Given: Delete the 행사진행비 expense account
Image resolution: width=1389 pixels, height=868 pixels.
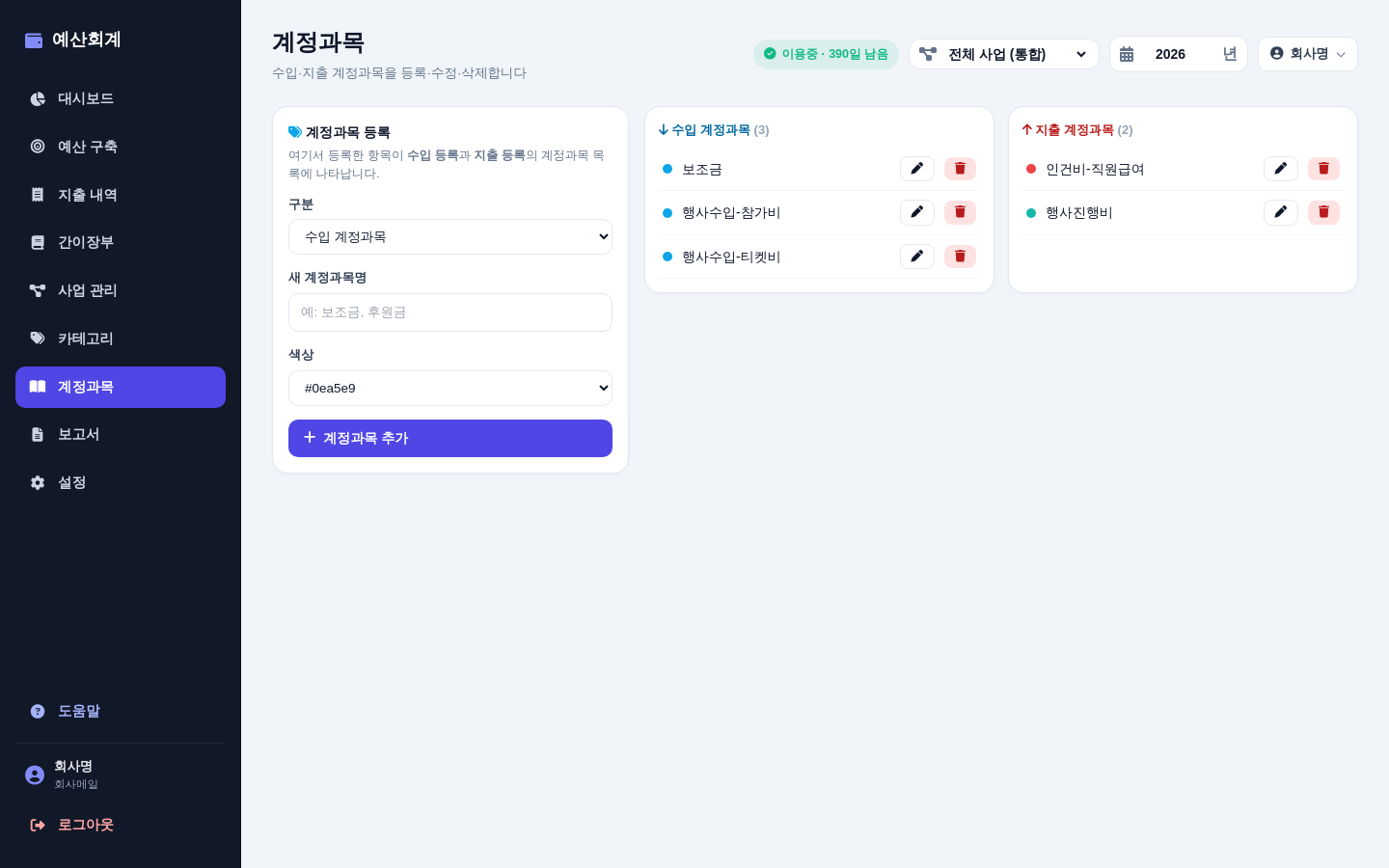Looking at the screenshot, I should click(x=1323, y=212).
